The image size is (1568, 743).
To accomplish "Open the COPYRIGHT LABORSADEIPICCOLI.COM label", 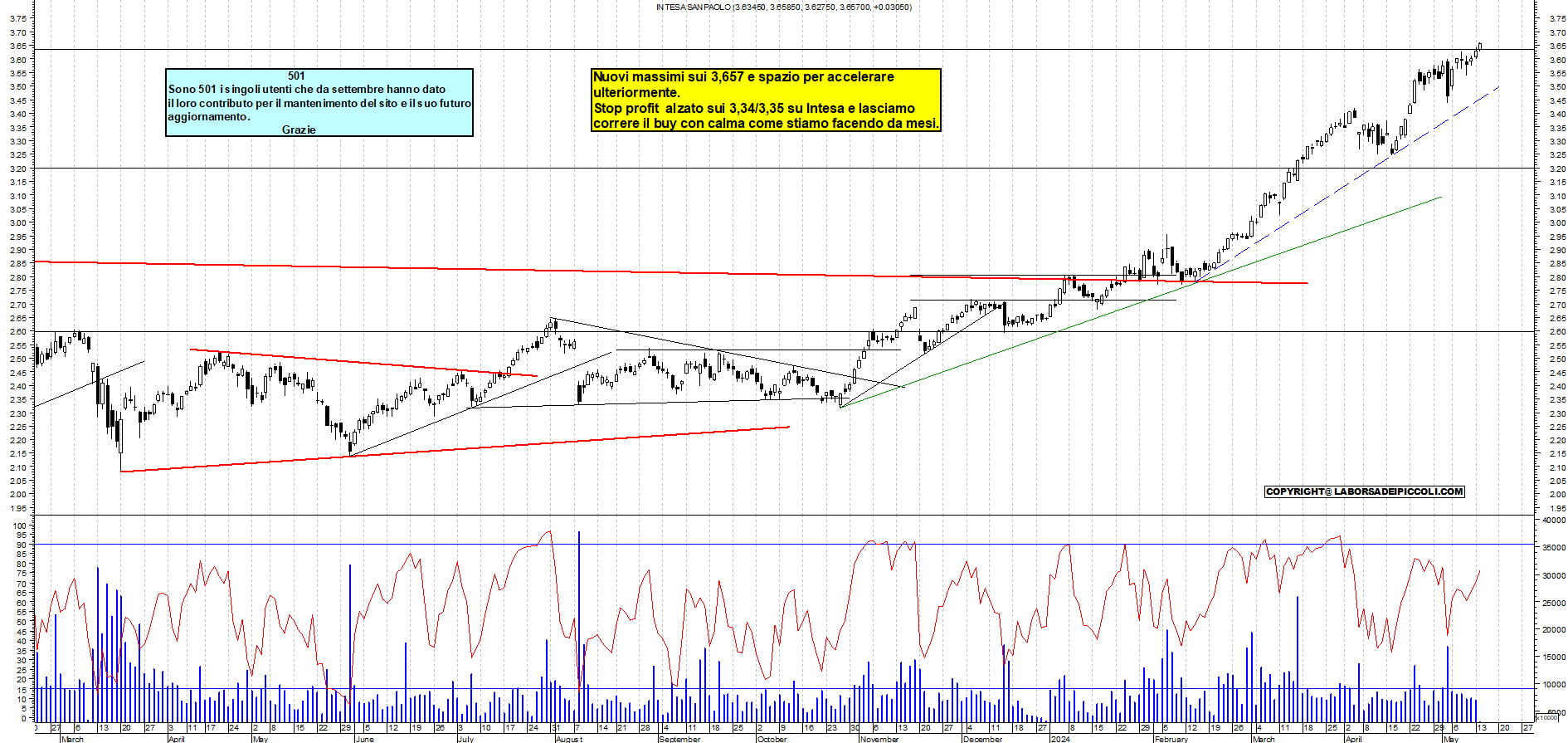I will pos(1364,491).
